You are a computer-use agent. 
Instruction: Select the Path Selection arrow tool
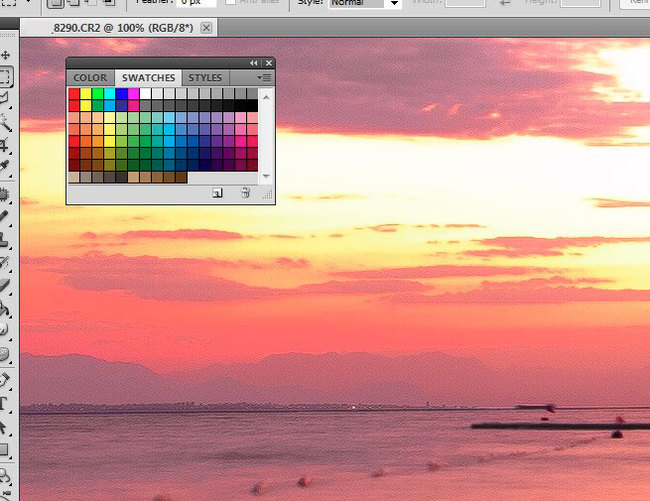(6, 427)
